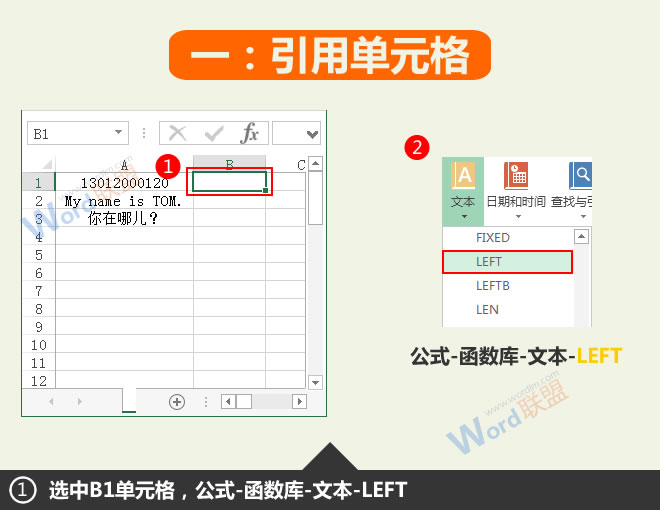
Task: Select the row 9 header
Action: [38, 327]
